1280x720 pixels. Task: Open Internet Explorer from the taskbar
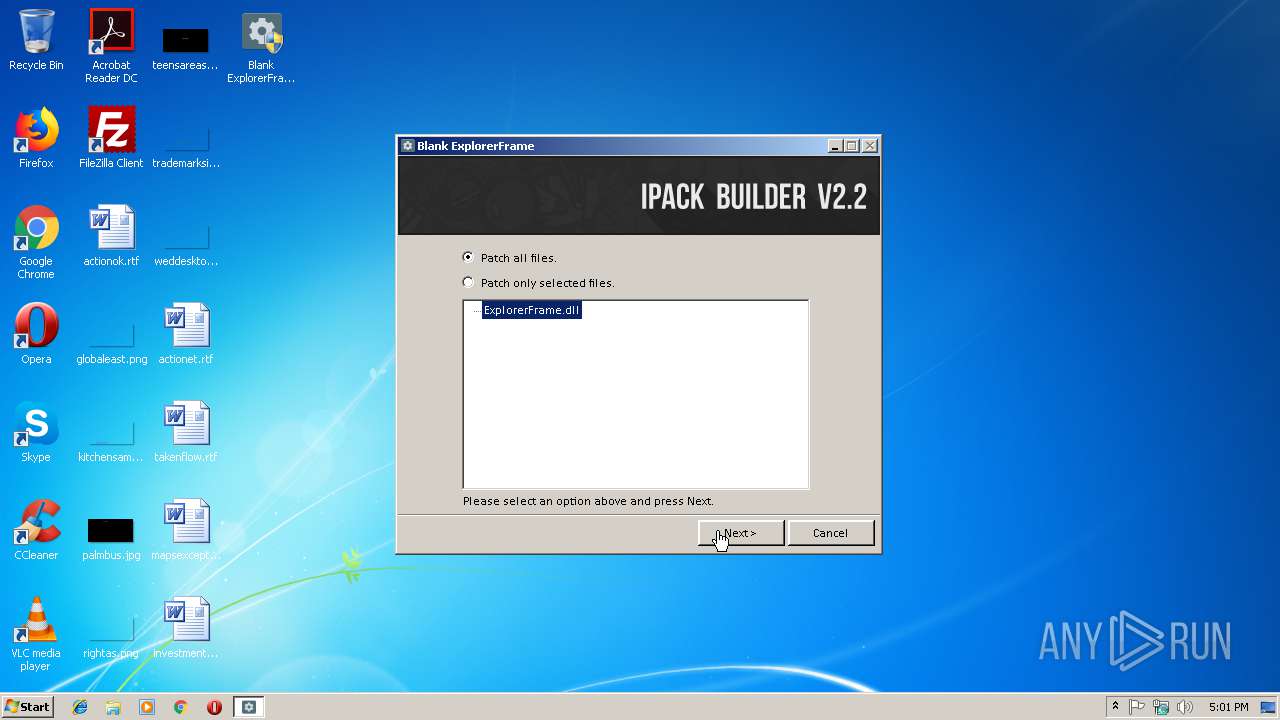coord(80,707)
